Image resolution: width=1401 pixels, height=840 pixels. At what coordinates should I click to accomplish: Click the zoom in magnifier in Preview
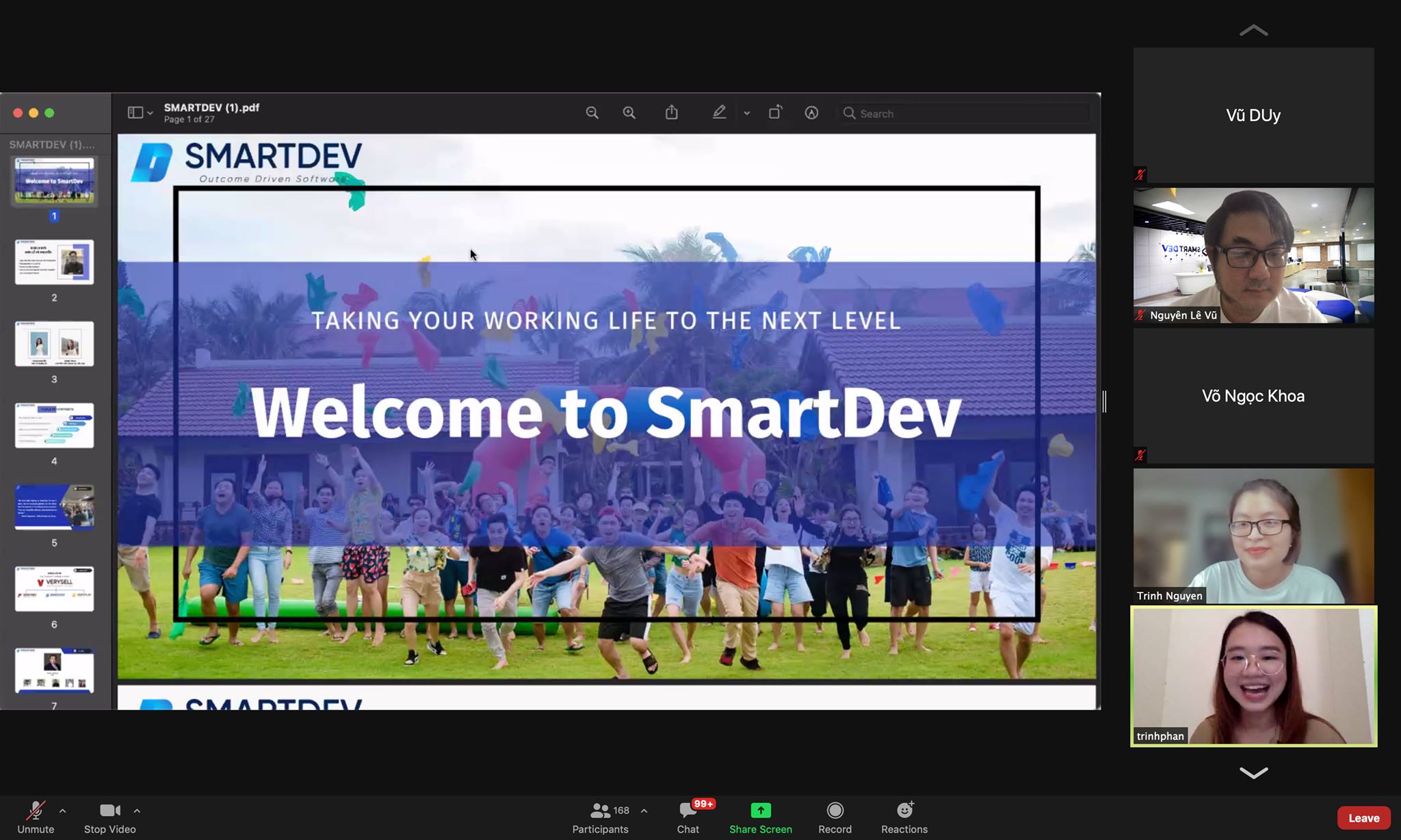click(629, 113)
